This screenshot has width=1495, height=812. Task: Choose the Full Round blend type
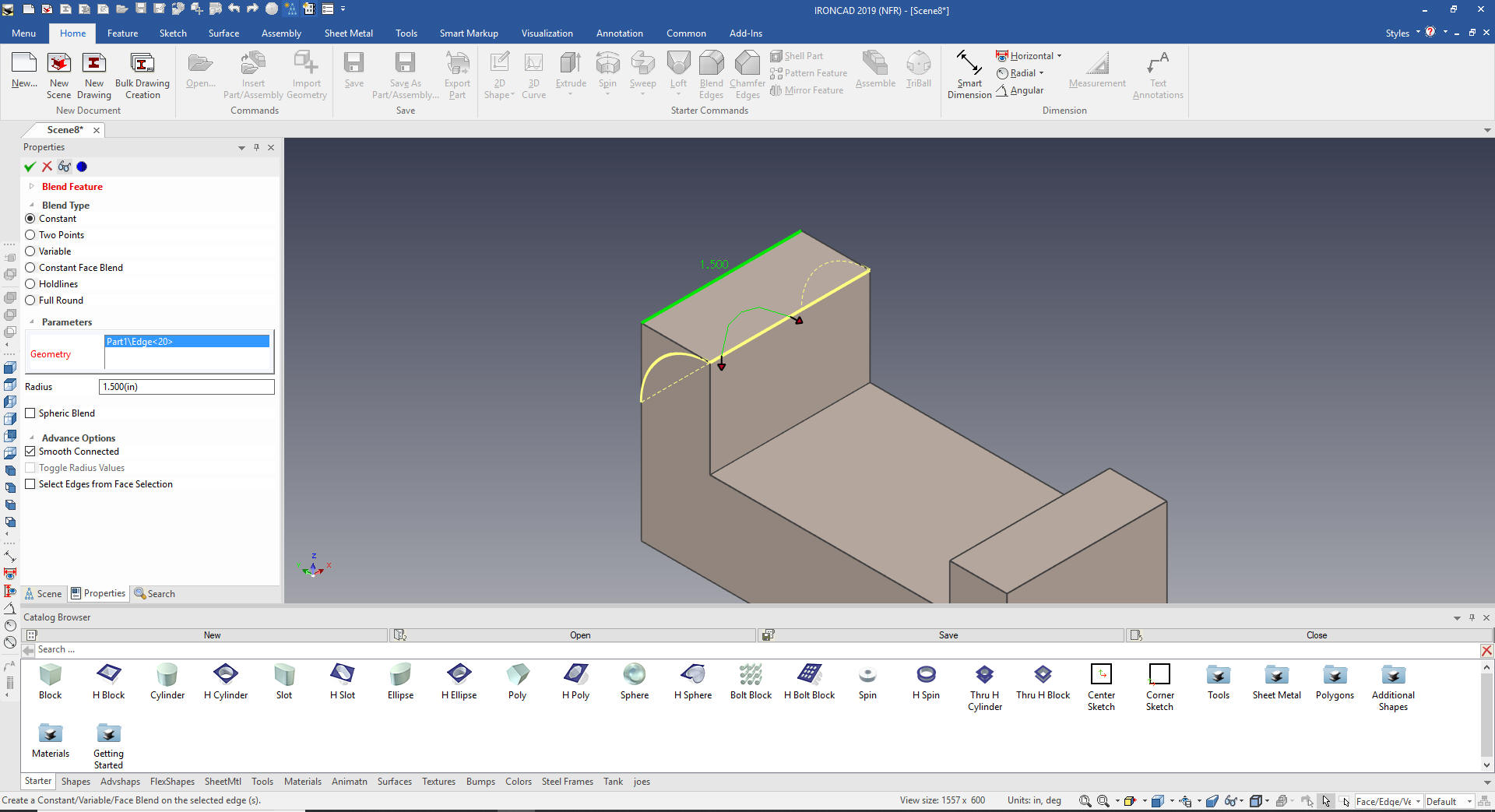coord(30,301)
